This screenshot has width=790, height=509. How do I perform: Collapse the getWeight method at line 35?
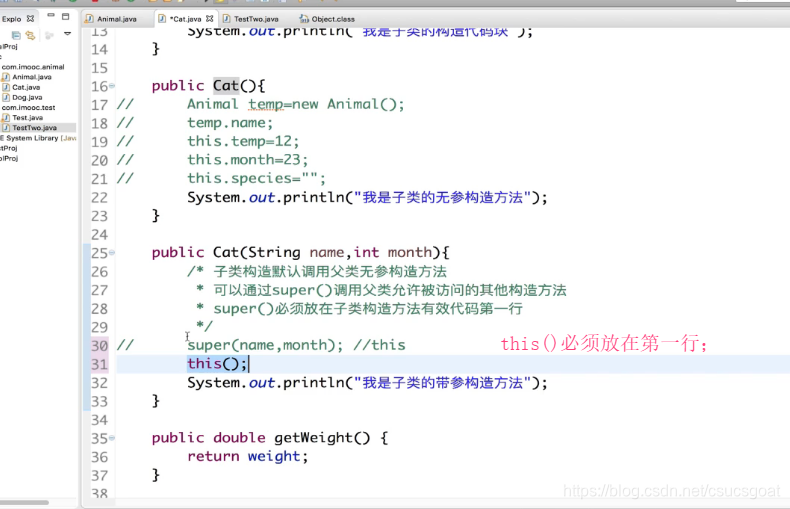coord(112,437)
